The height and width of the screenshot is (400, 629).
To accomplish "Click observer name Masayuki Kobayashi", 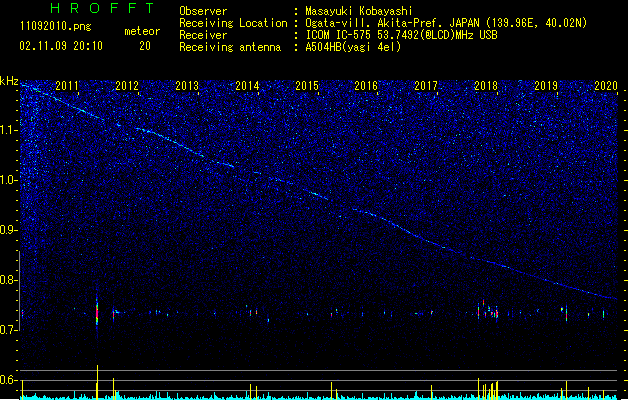I will pyautogui.click(x=359, y=11).
